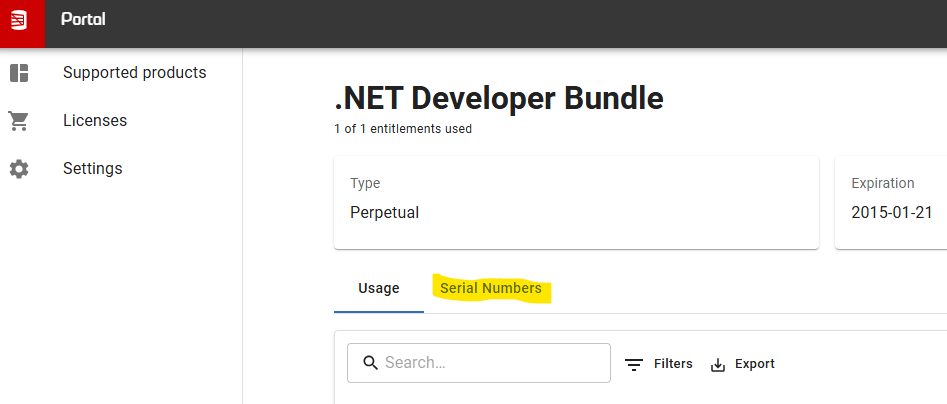Open Supported products in sidebar
This screenshot has width=947, height=404.
tap(121, 72)
